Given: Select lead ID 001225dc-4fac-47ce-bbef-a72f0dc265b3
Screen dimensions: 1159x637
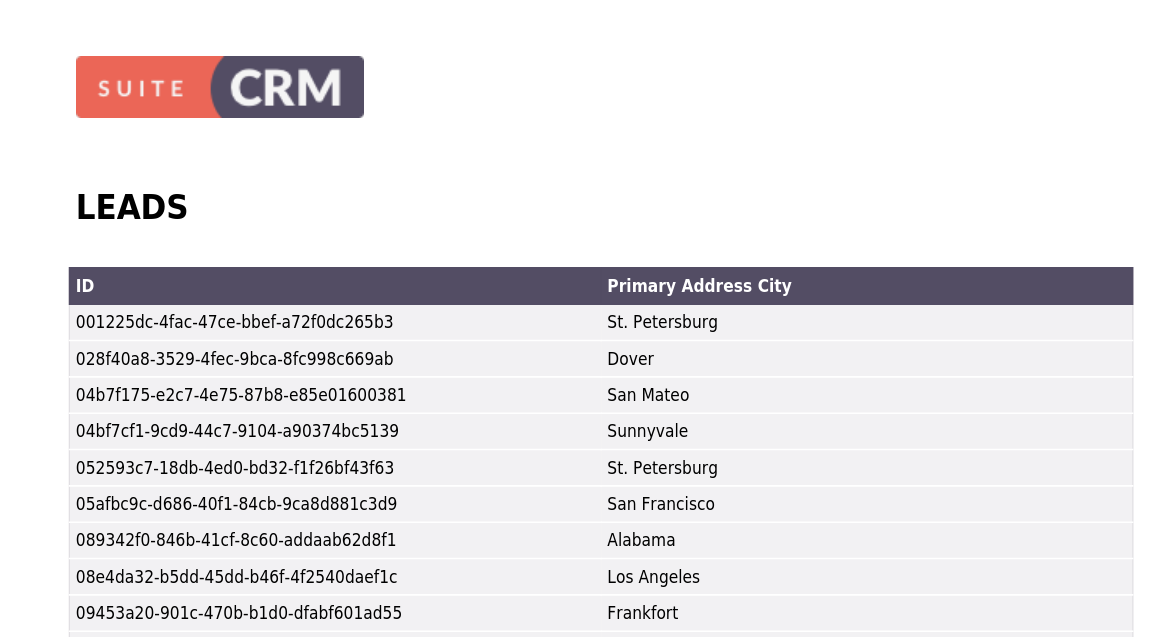Looking at the screenshot, I should [x=235, y=322].
